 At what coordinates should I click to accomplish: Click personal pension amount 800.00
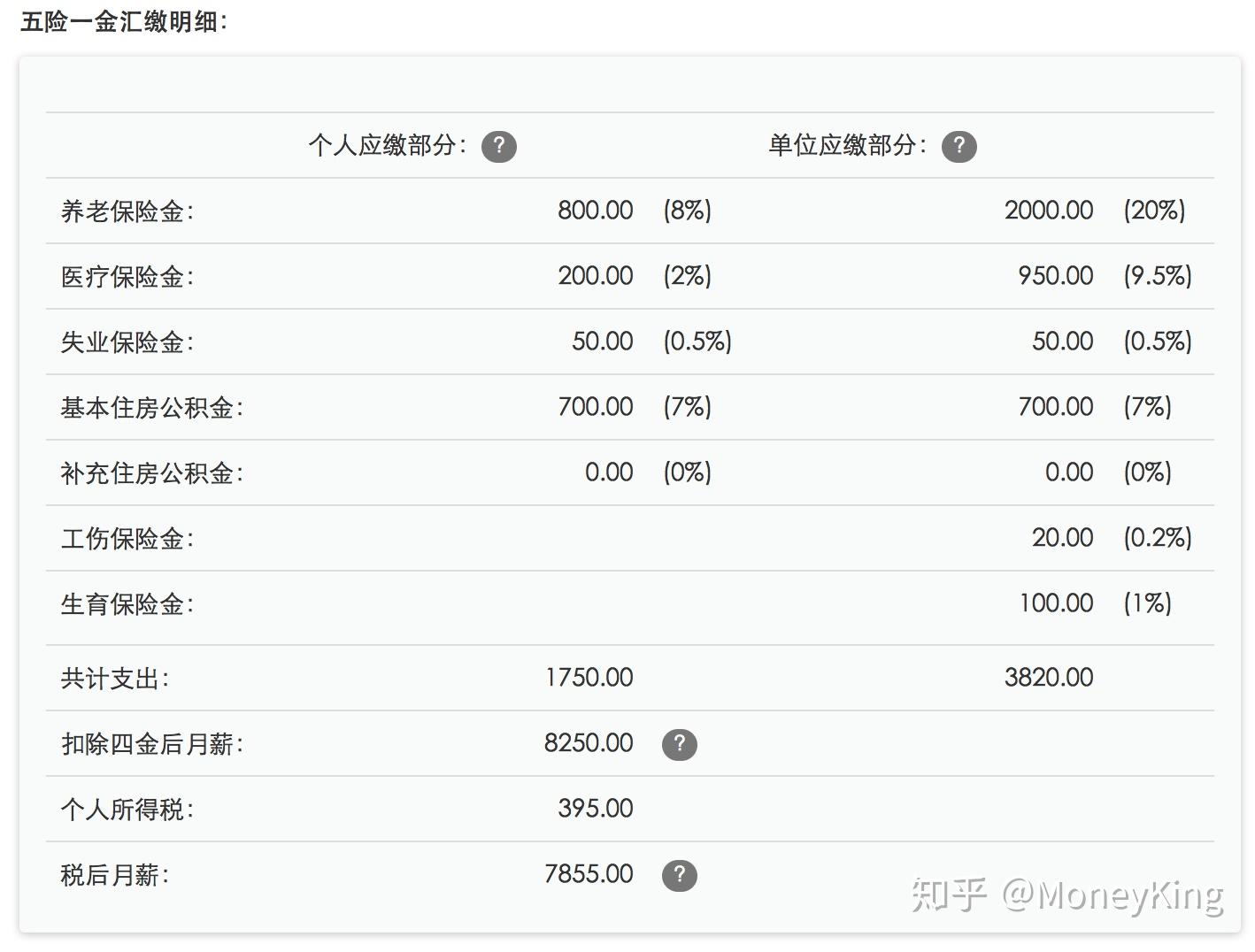tap(595, 211)
